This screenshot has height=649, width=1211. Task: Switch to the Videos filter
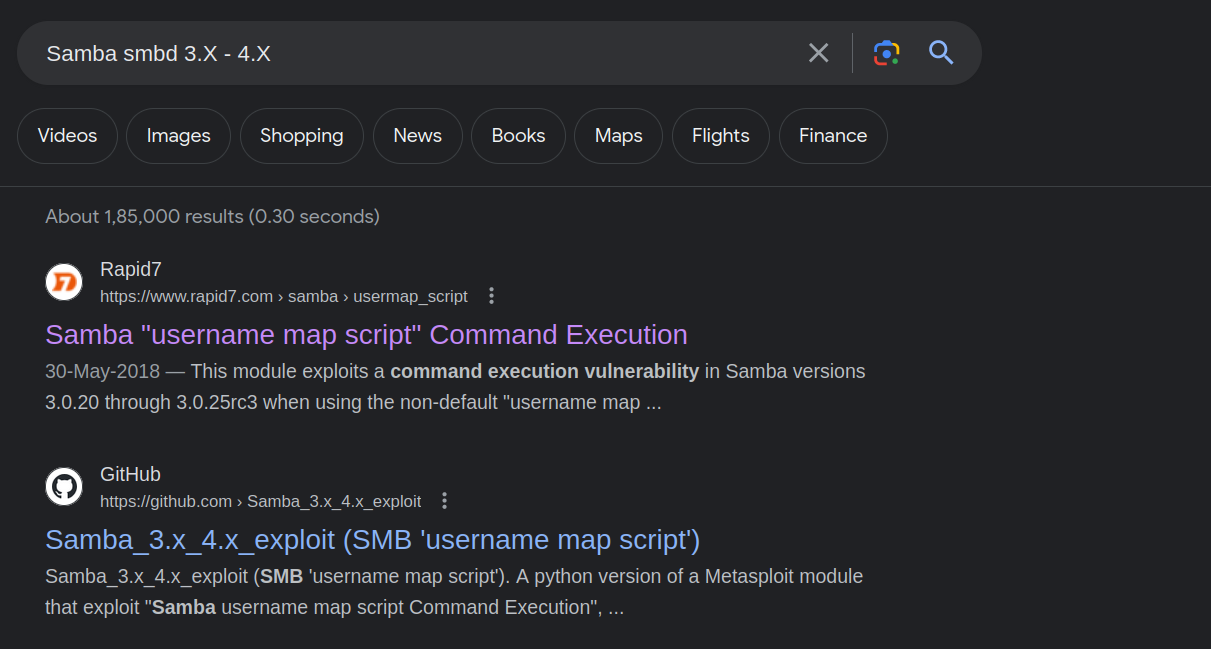[67, 136]
